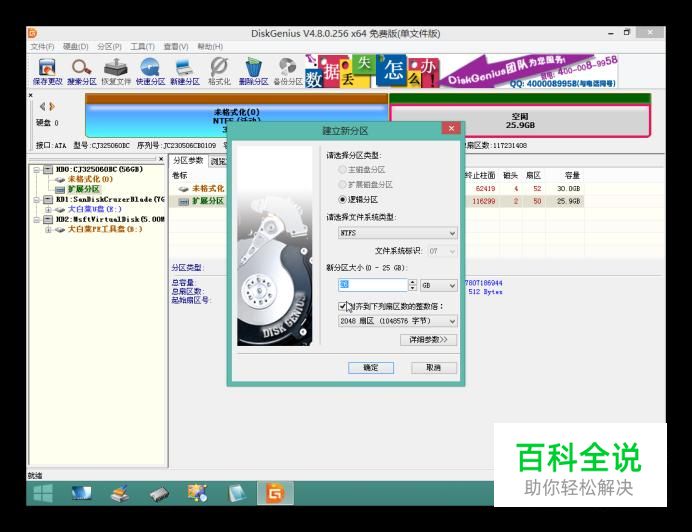Open the monitor icon on the taskbar
The image size is (692, 532).
click(x=82, y=493)
